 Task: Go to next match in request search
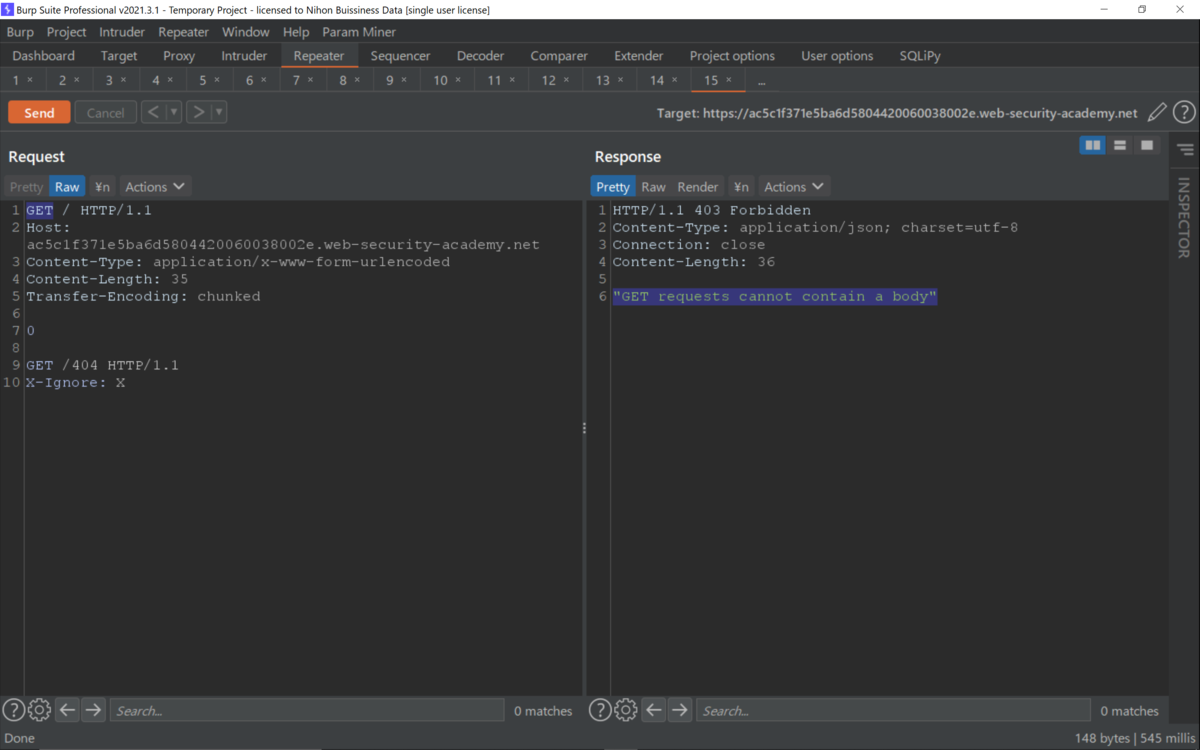coord(93,710)
